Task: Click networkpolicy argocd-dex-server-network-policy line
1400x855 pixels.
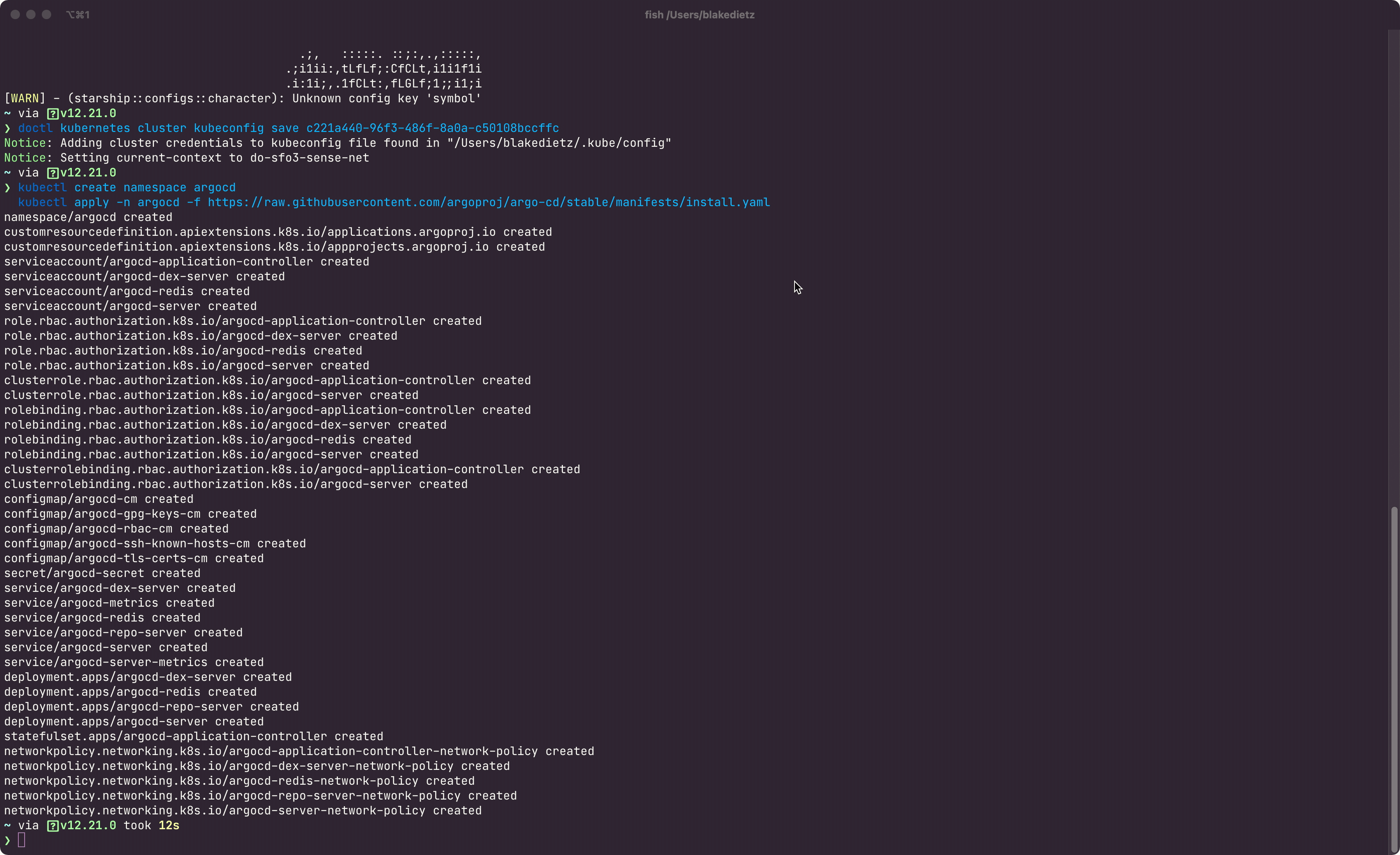Action: pos(257,766)
